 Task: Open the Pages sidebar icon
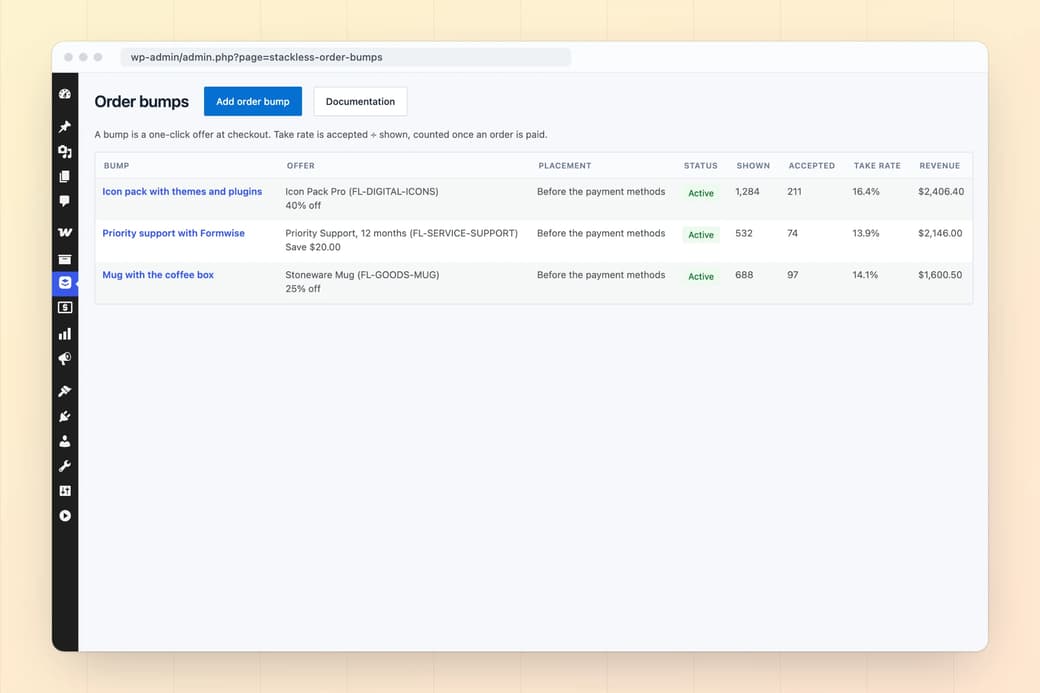pos(65,176)
